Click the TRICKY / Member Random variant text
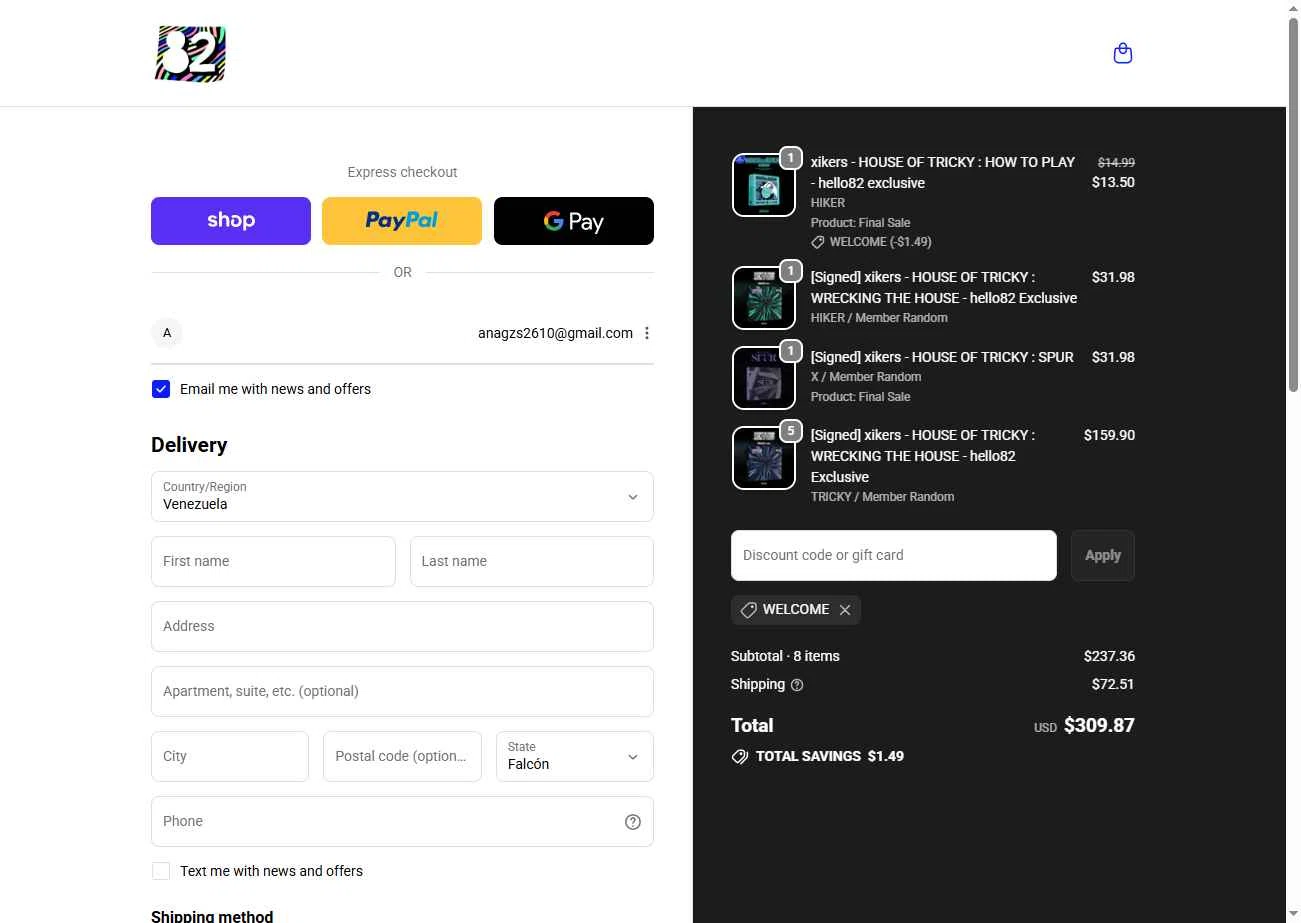The width and height of the screenshot is (1301, 923). (882, 497)
